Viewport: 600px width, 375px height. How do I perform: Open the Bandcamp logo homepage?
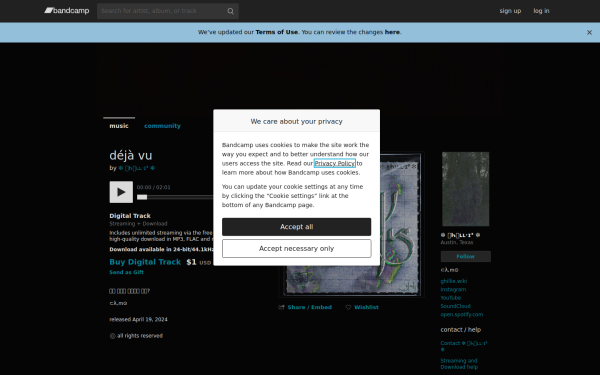(67, 11)
